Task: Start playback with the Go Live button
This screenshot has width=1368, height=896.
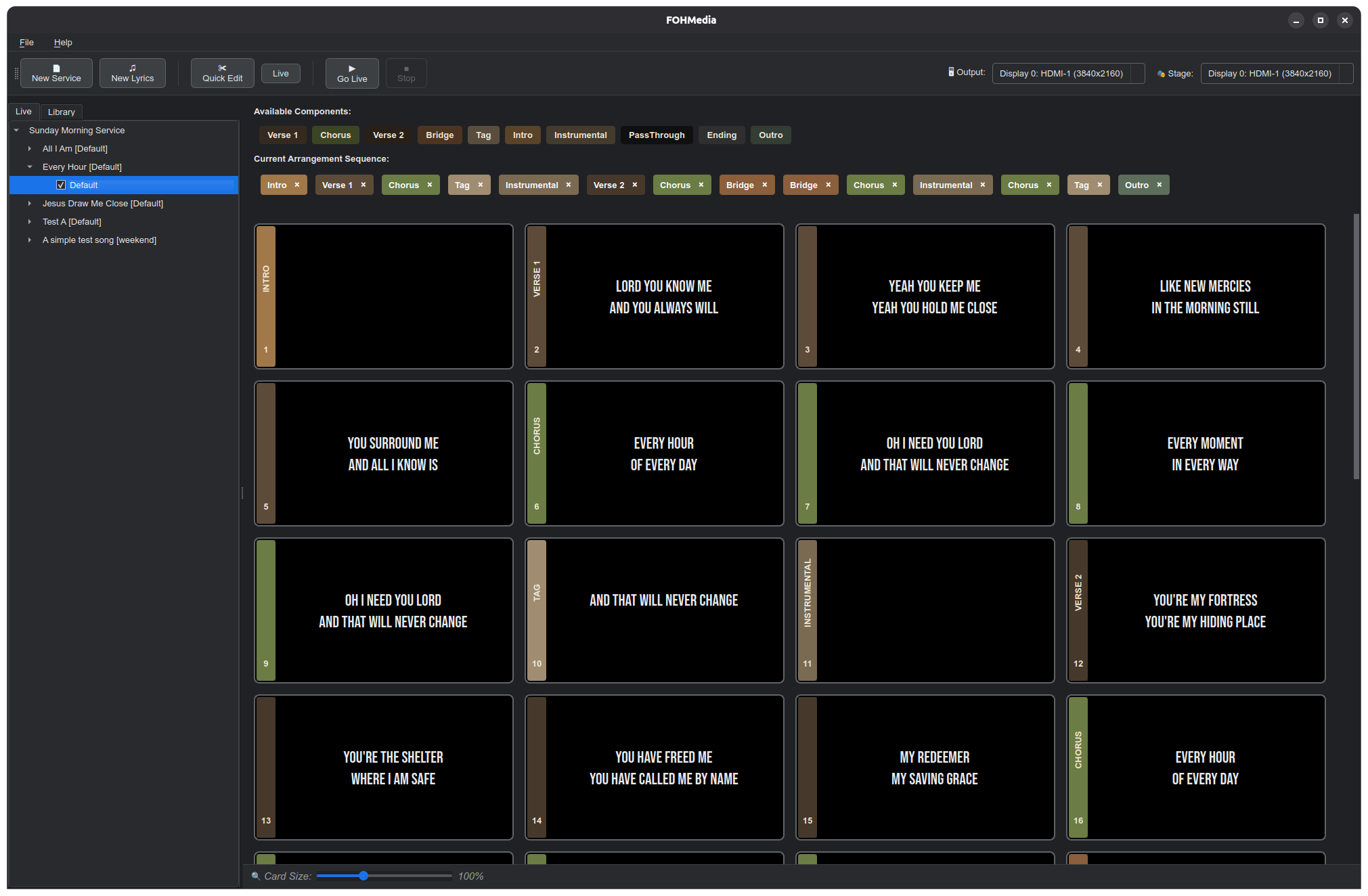Action: pos(352,73)
